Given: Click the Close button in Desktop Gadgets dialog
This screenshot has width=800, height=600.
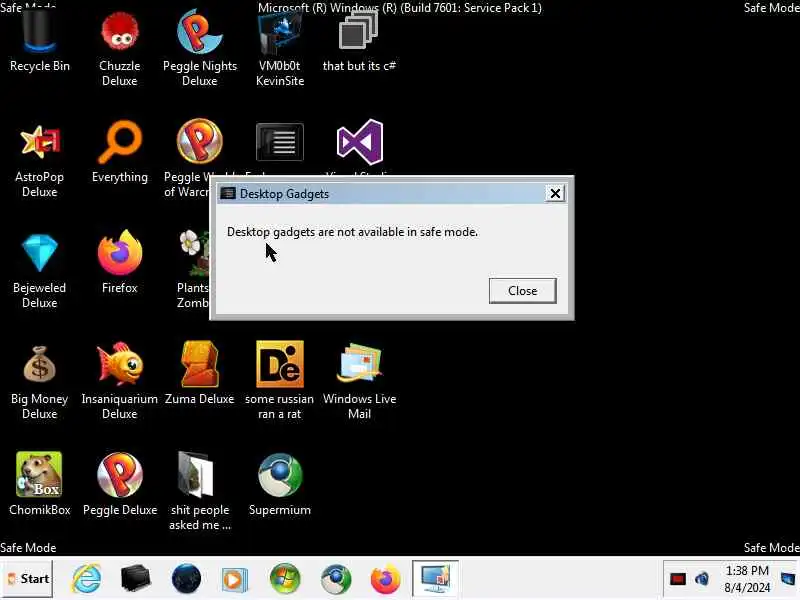Looking at the screenshot, I should 522,291.
